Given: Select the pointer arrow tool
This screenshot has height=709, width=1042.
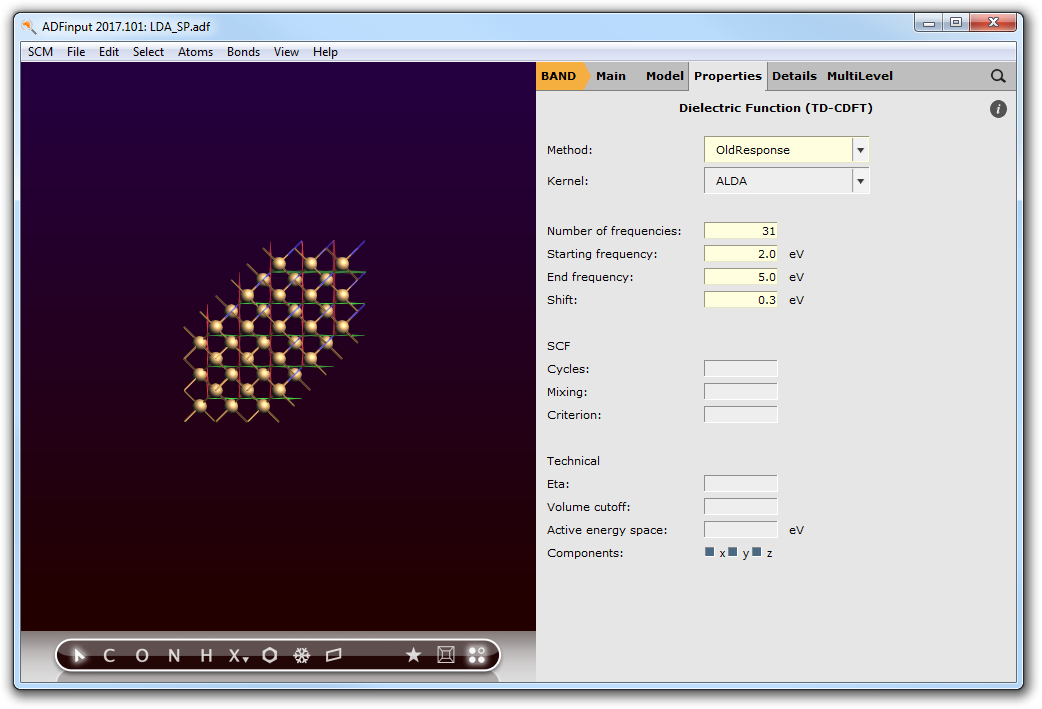Looking at the screenshot, I should pyautogui.click(x=80, y=656).
